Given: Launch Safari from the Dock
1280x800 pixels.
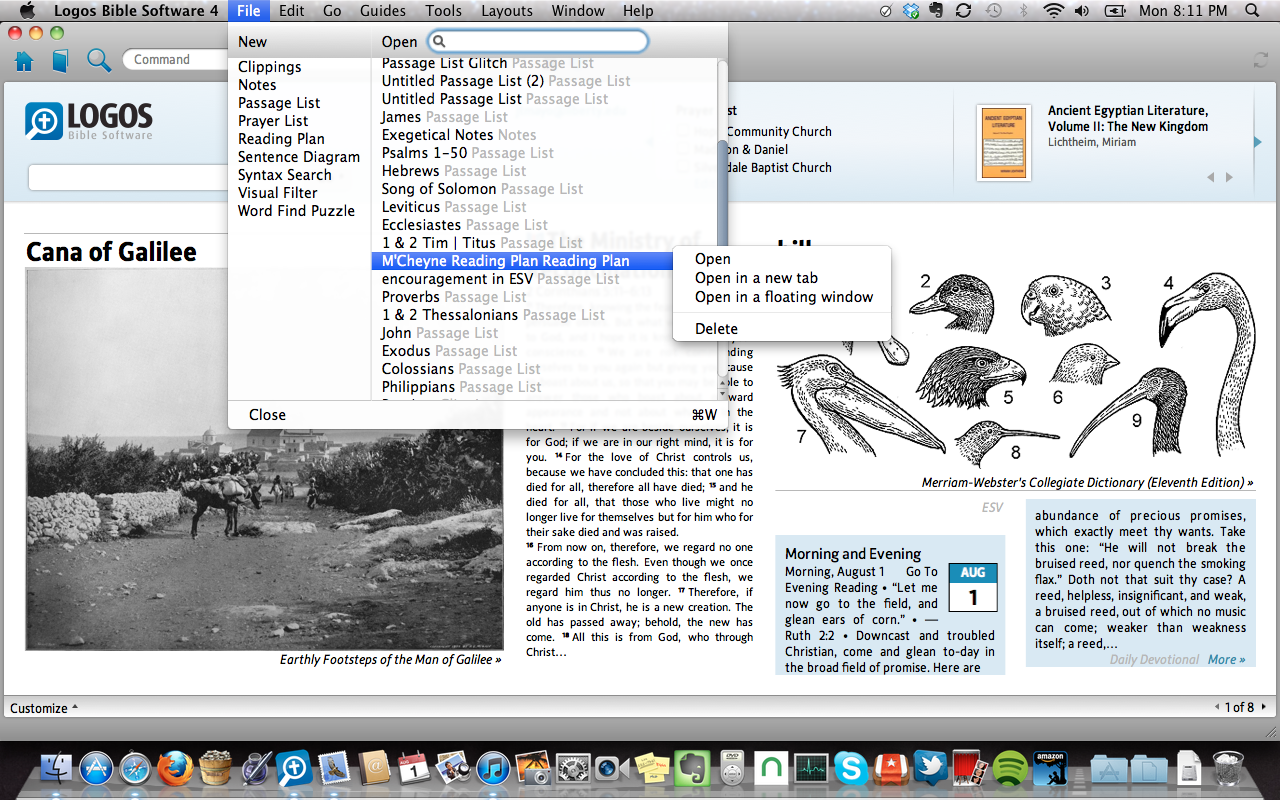Looking at the screenshot, I should coord(135,768).
